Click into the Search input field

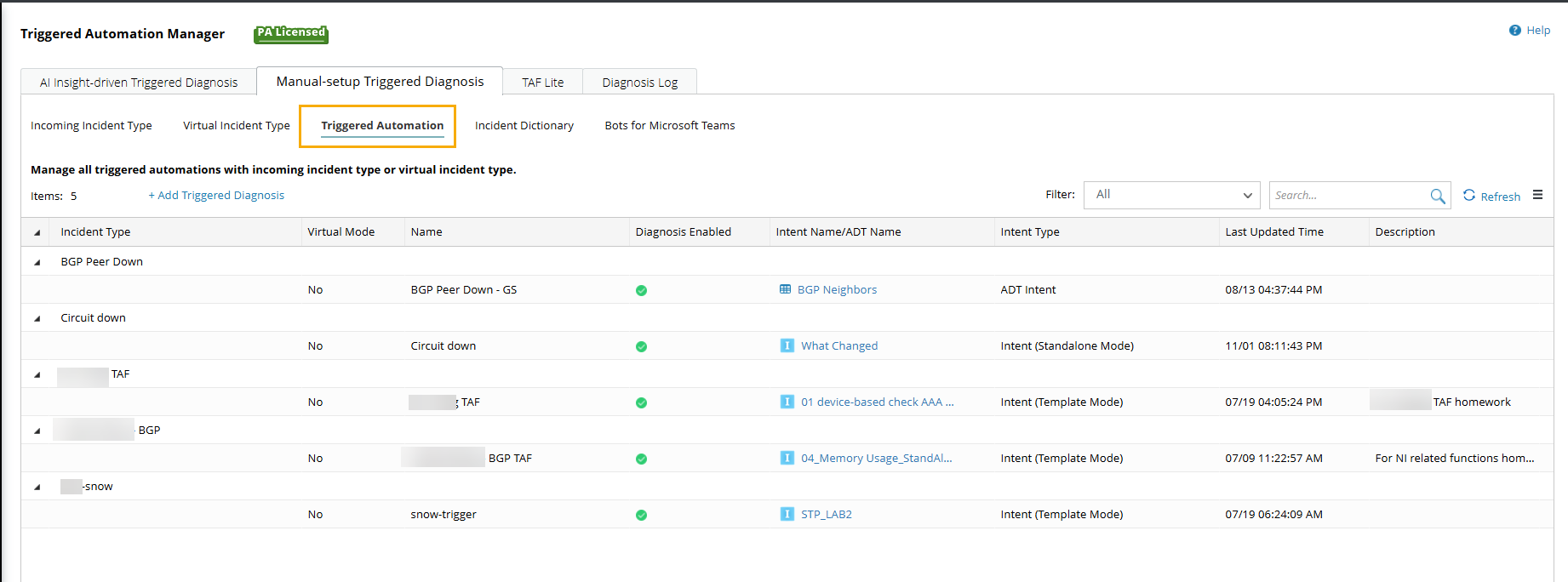pyautogui.click(x=1347, y=195)
